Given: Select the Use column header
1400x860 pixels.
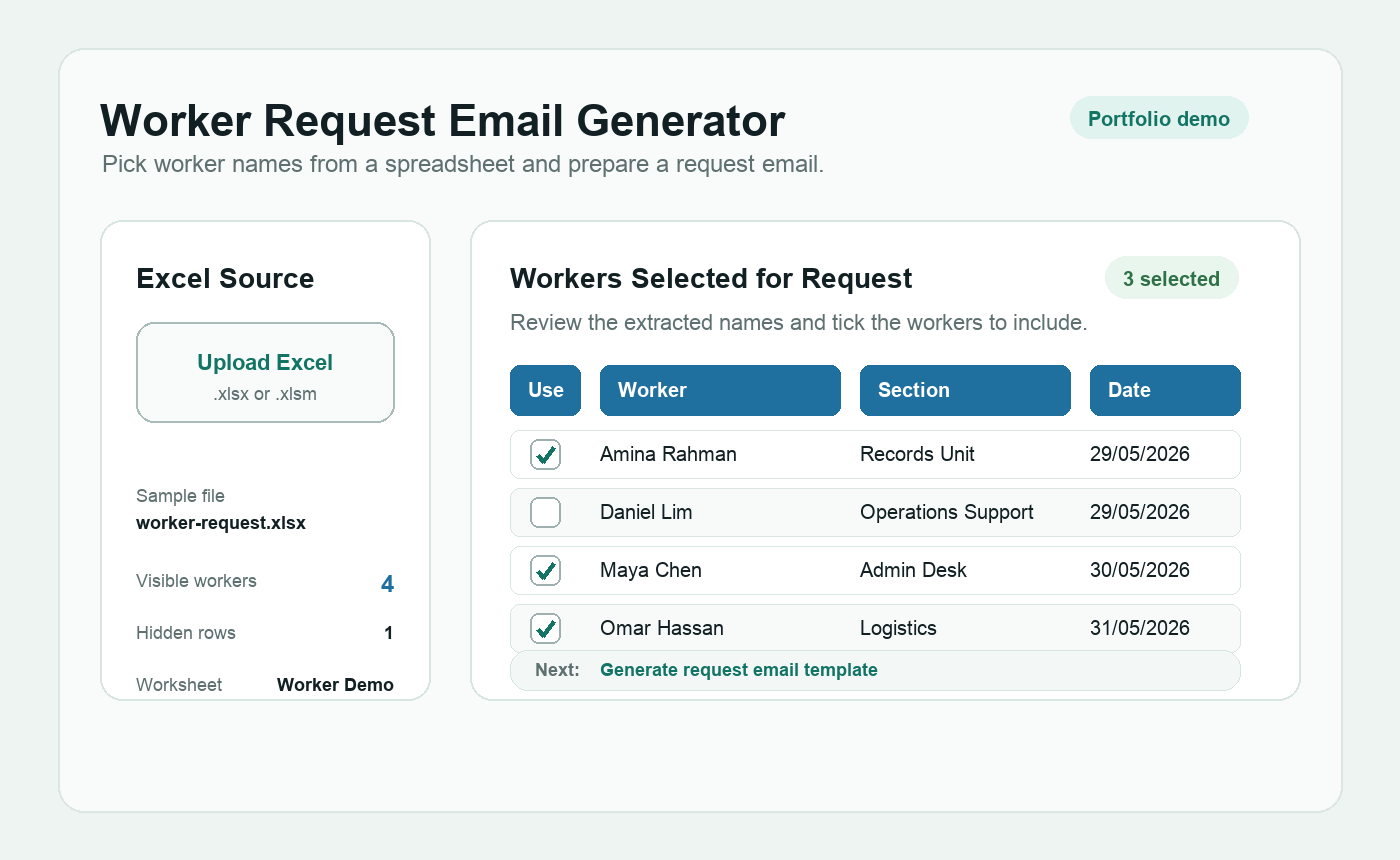Looking at the screenshot, I should tap(545, 390).
